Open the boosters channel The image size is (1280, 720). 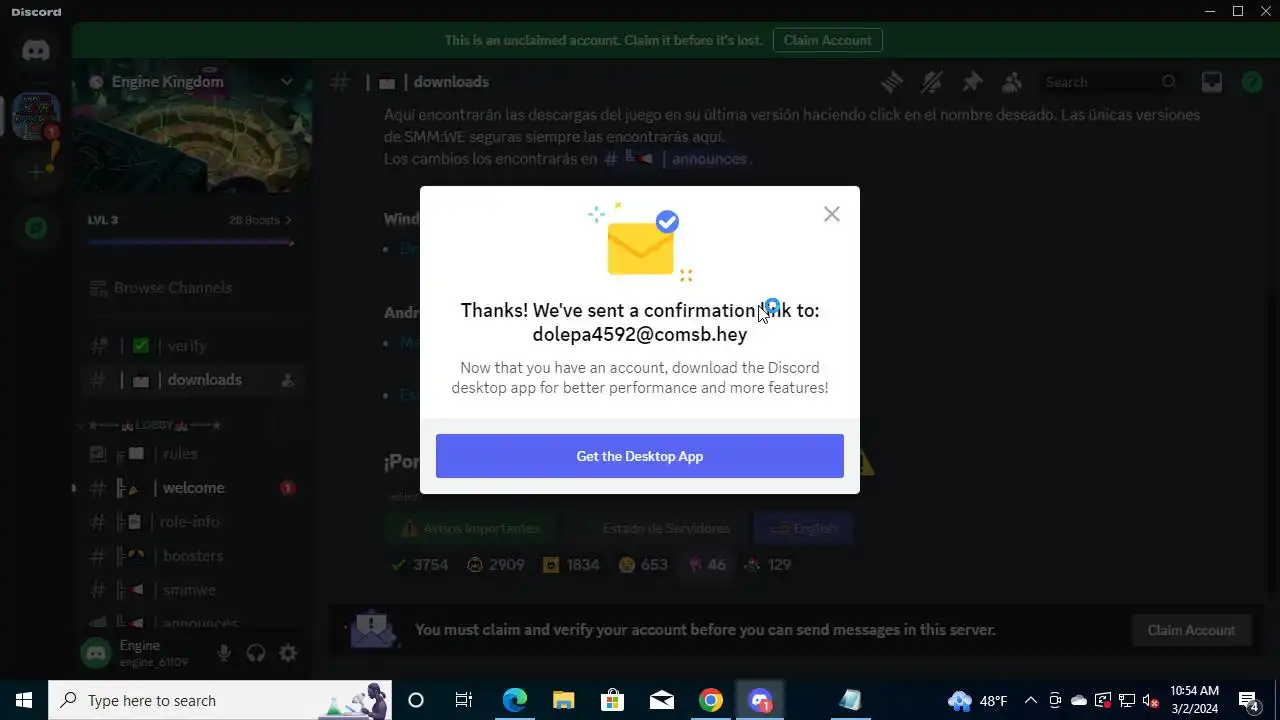pos(191,556)
